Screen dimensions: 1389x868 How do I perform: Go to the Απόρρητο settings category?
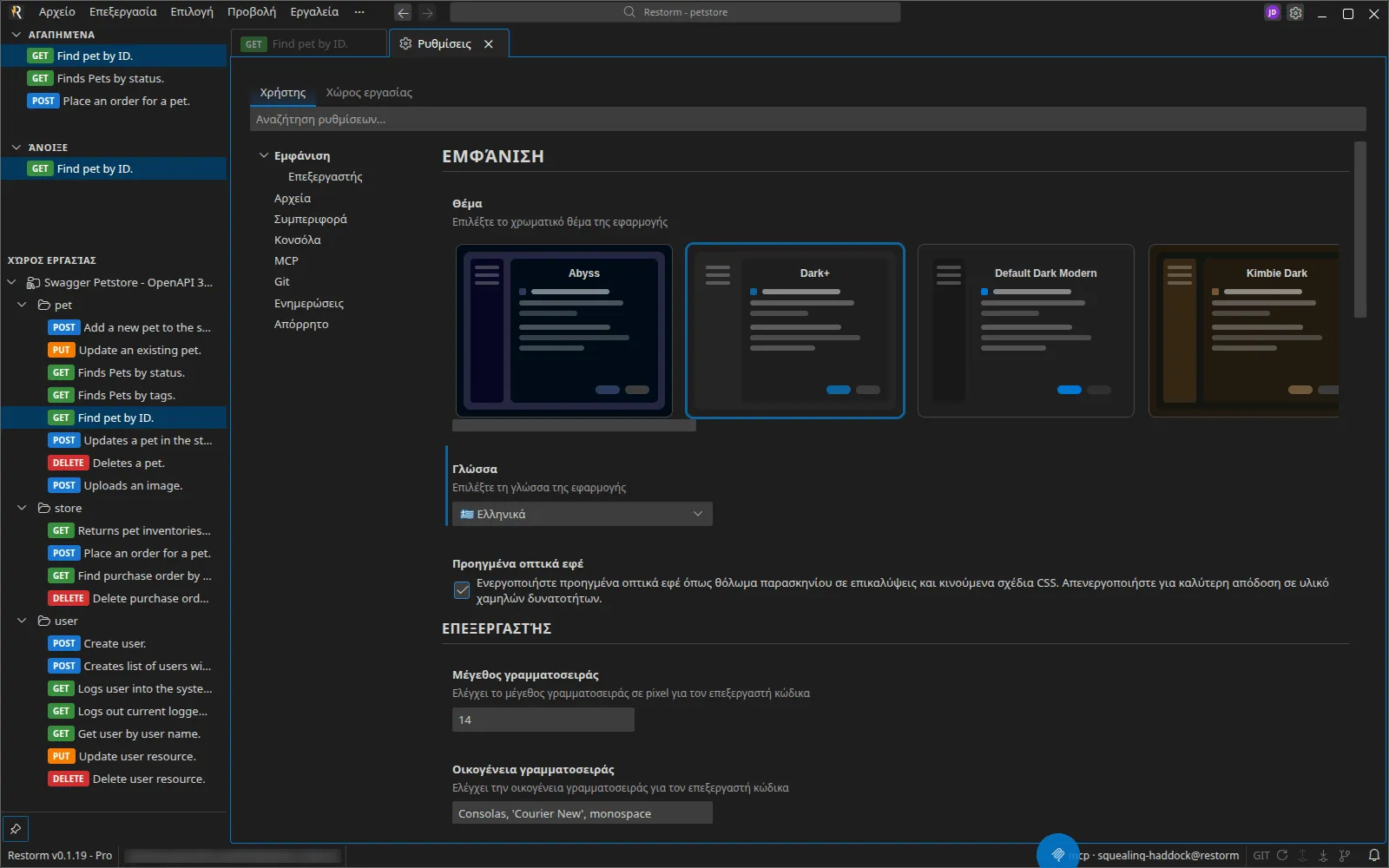click(x=301, y=324)
